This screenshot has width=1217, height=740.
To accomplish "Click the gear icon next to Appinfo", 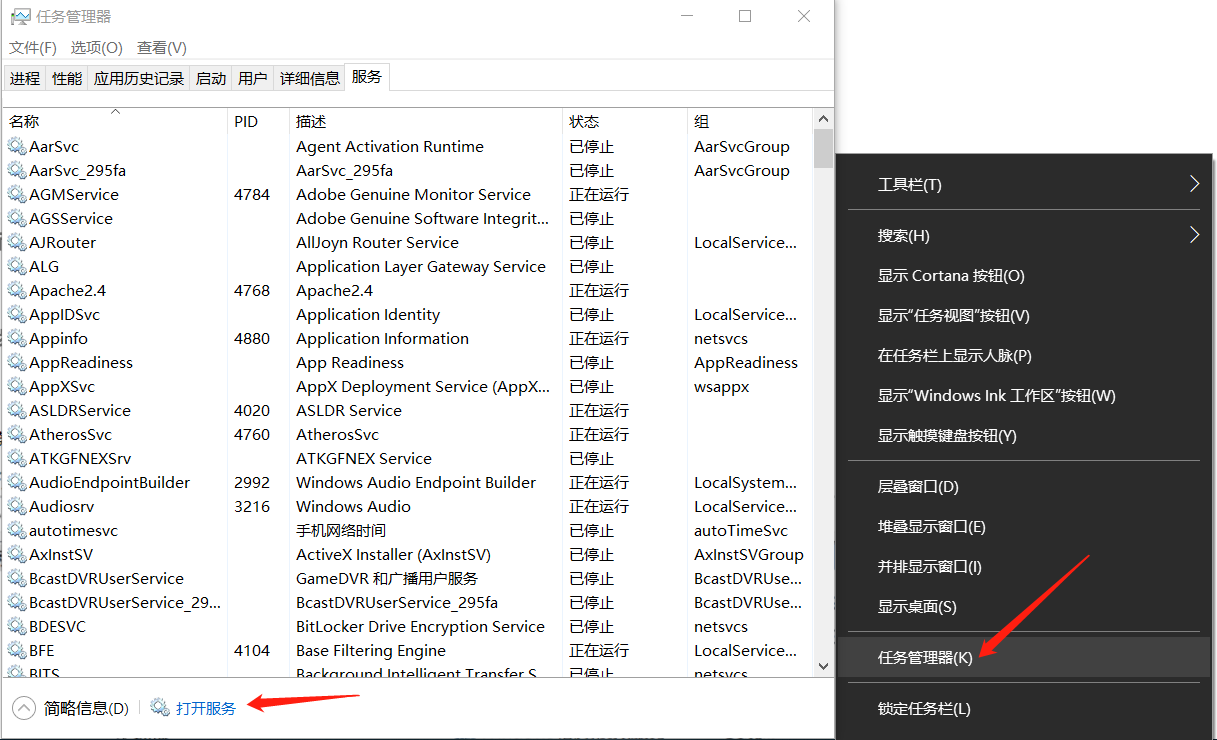I will pos(16,338).
